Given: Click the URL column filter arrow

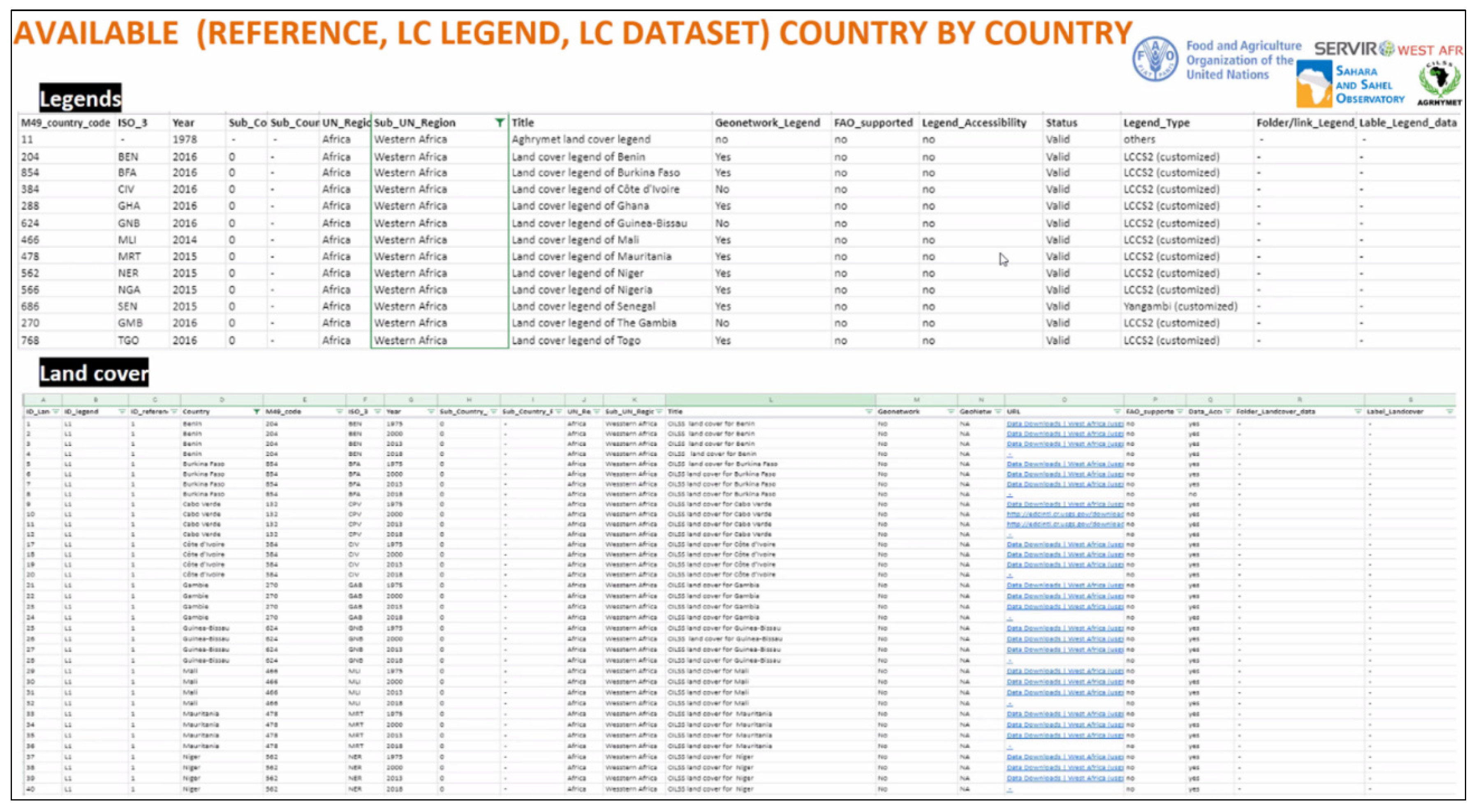Looking at the screenshot, I should click(1117, 412).
